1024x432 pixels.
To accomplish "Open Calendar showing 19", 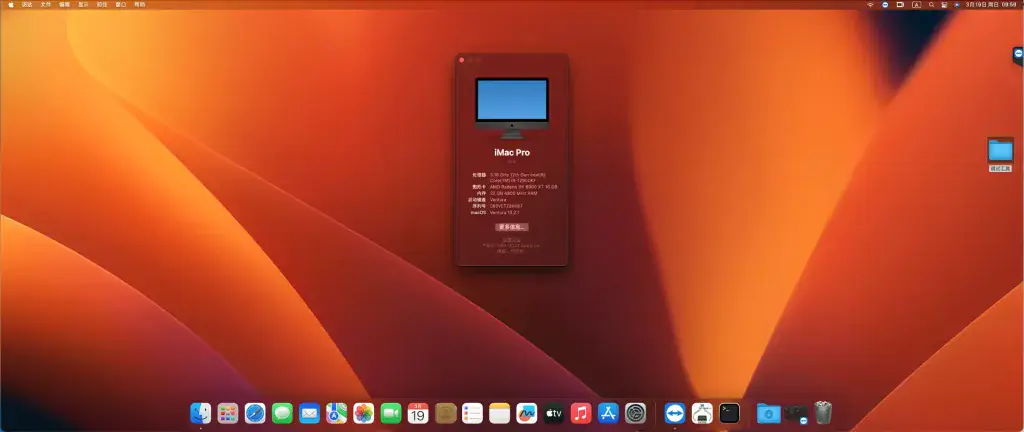I will (418, 413).
